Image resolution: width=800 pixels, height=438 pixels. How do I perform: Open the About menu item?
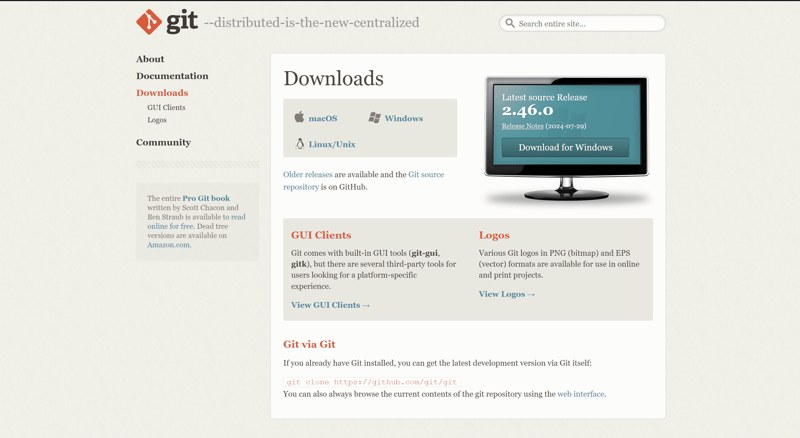click(x=150, y=59)
